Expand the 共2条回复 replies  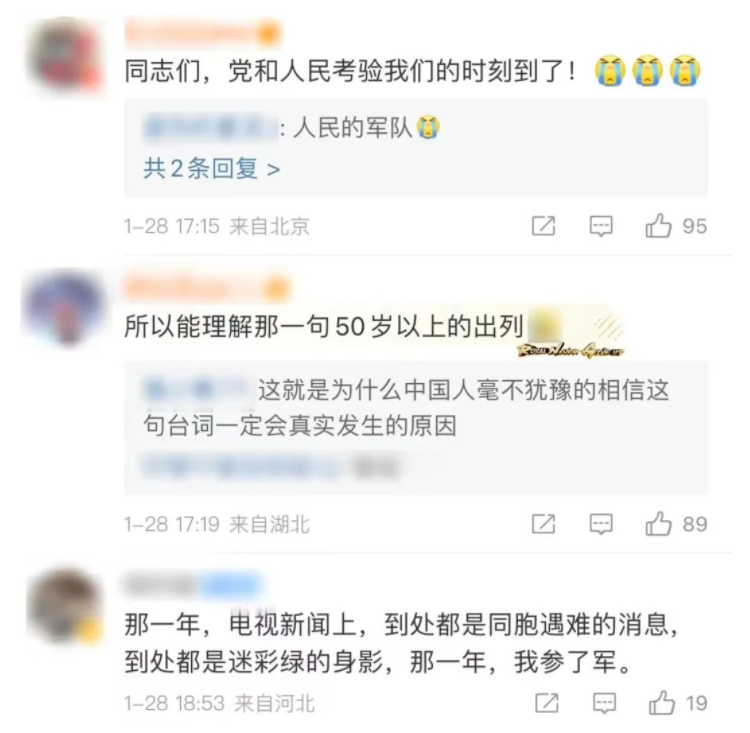(211, 168)
